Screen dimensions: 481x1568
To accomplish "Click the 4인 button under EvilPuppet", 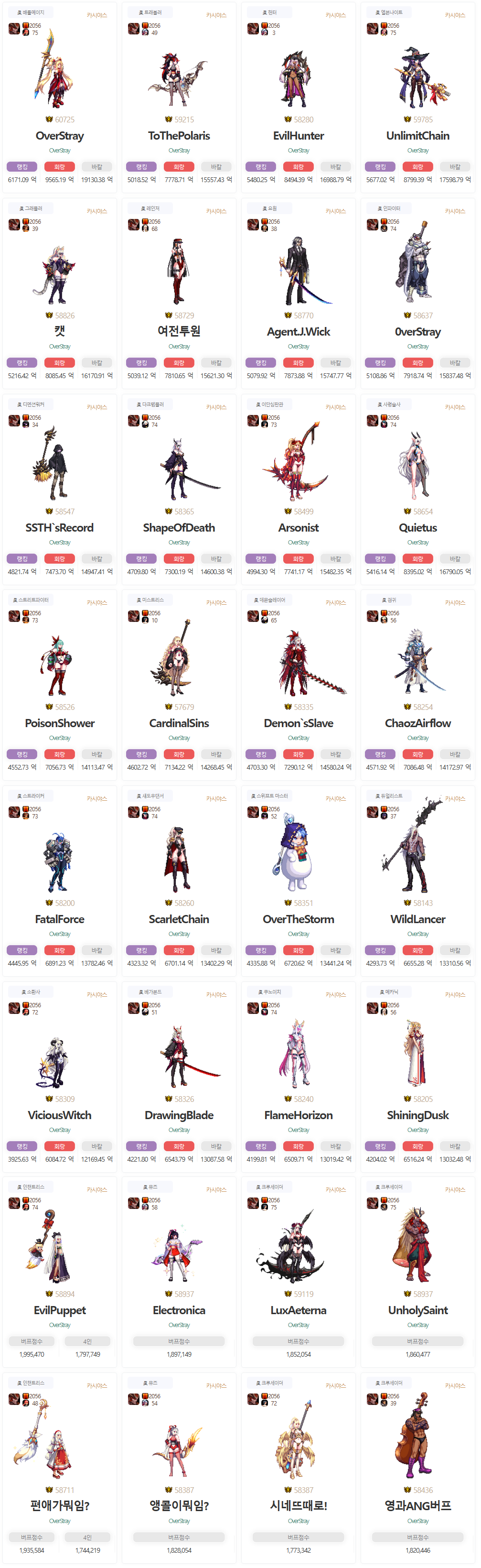I will click(x=87, y=1341).
